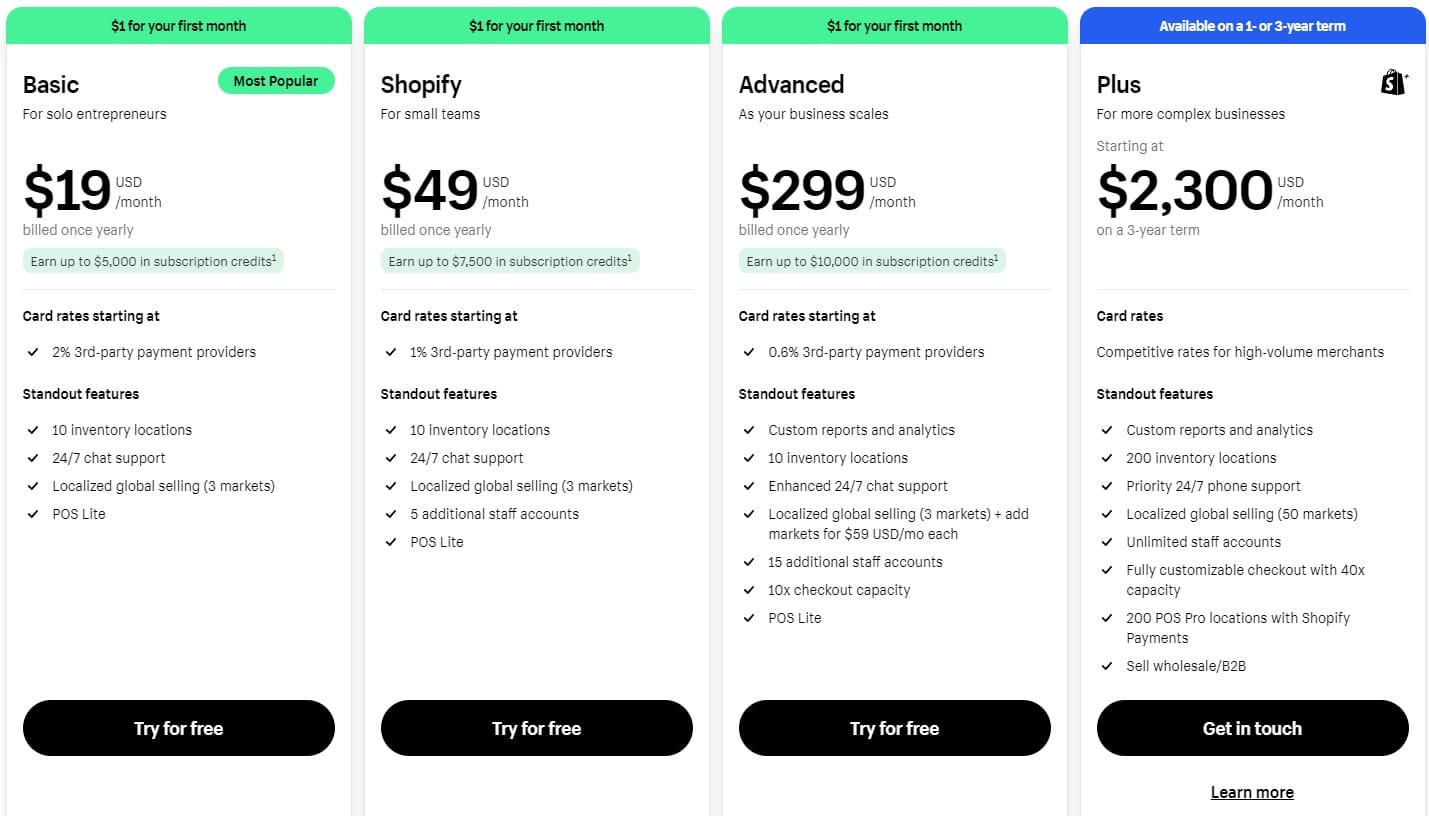This screenshot has width=1429, height=816.
Task: Click the checkmark next to 24/7 chat support
Action: point(33,458)
